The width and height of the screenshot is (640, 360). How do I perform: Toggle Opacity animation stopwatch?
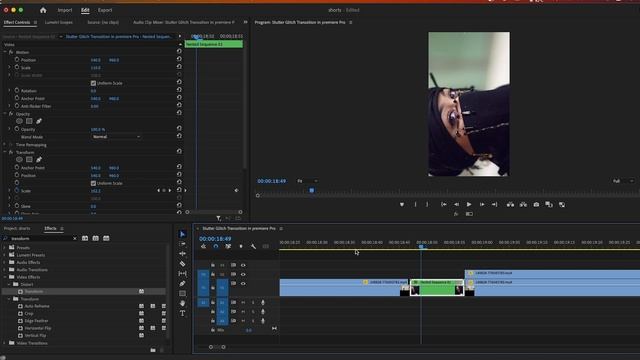pyautogui.click(x=17, y=129)
